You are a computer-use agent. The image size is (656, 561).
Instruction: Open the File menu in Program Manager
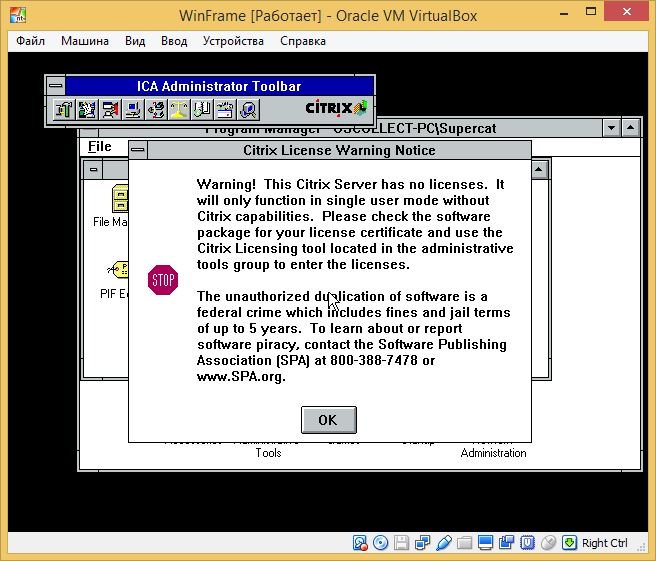pos(100,147)
